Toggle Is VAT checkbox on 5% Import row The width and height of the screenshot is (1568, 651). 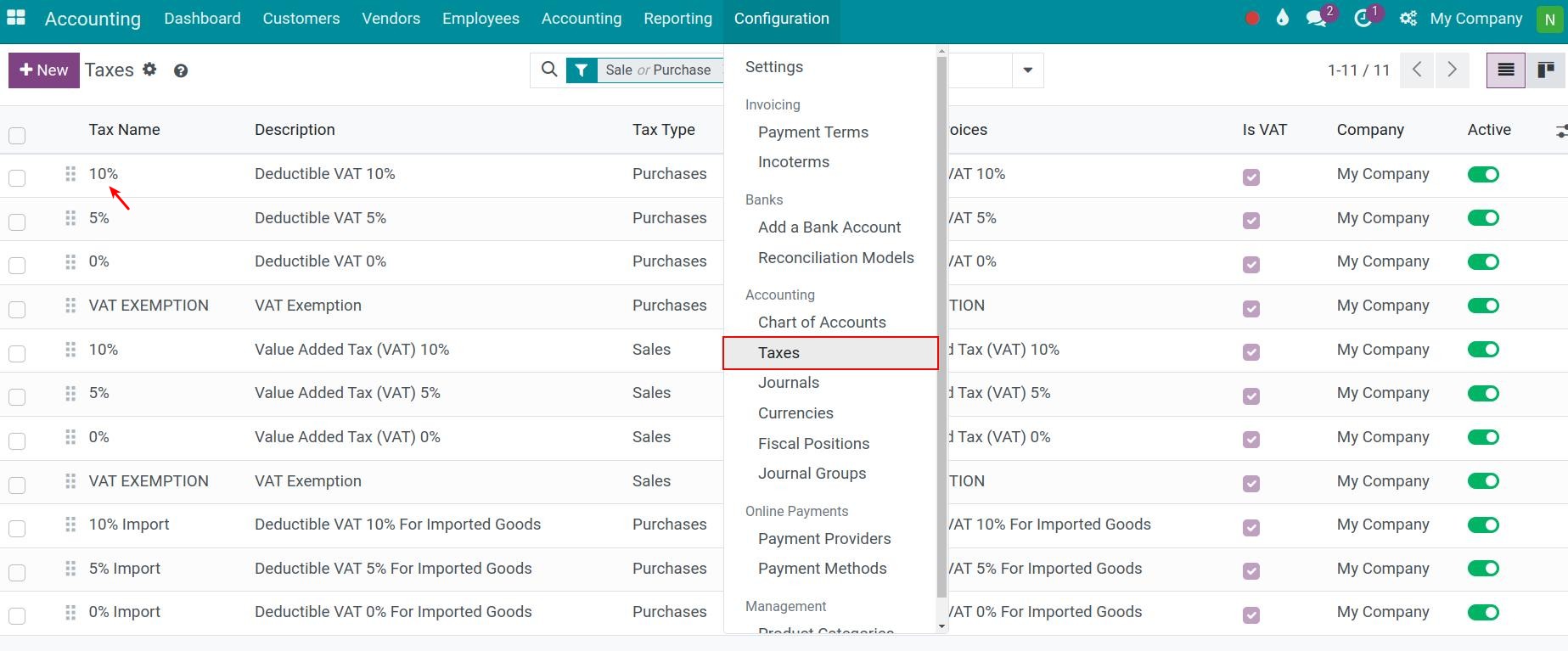point(1250,571)
